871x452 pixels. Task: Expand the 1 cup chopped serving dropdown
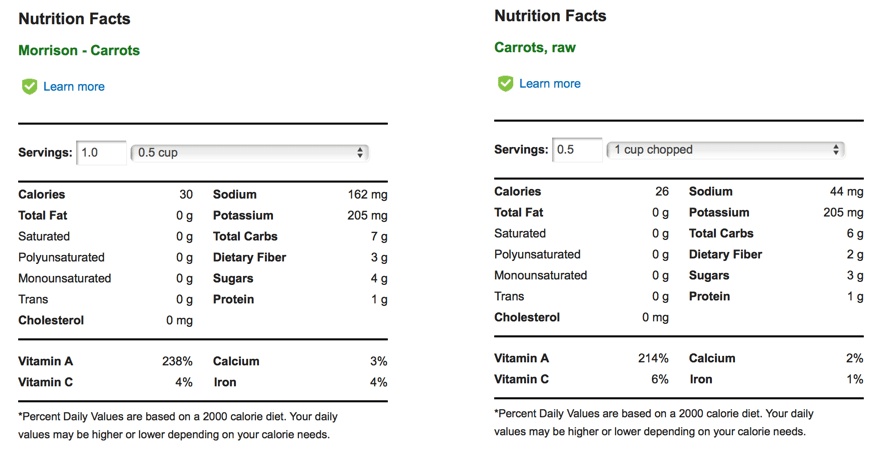point(725,150)
